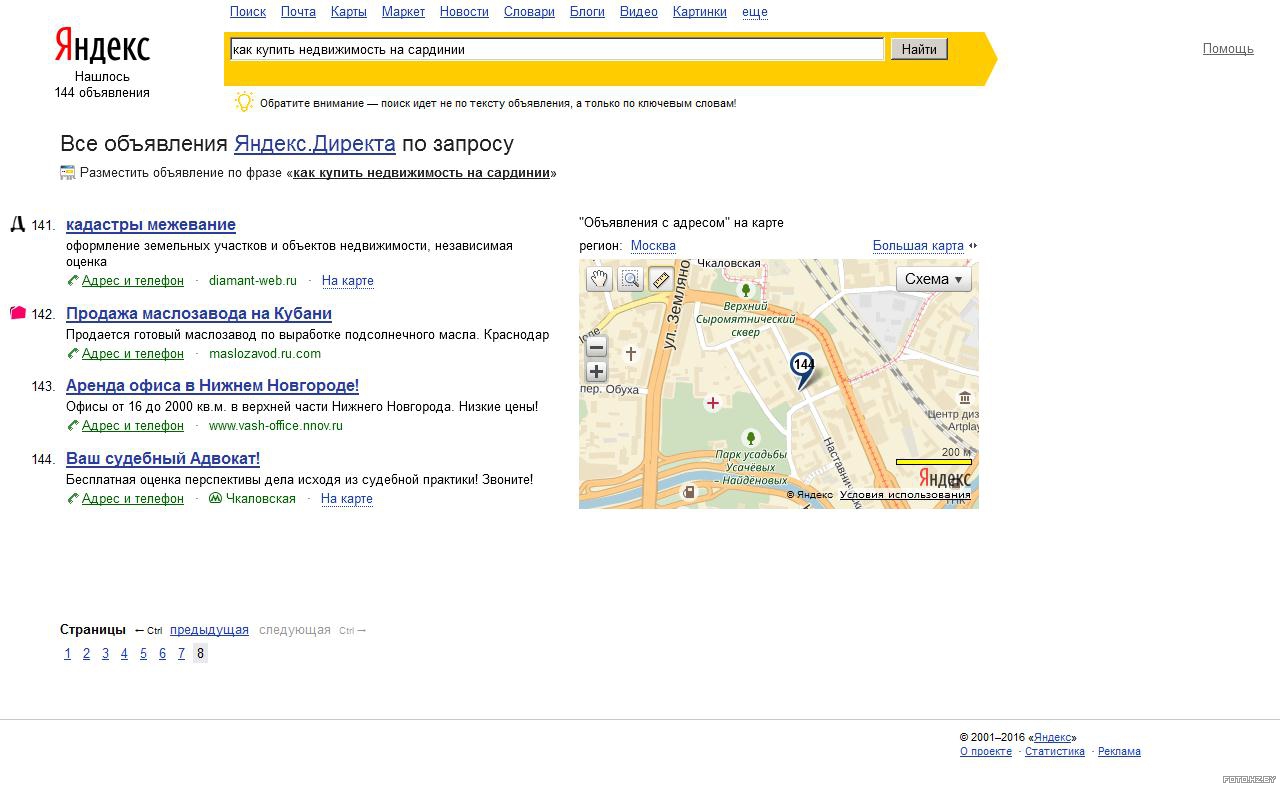Click the pink icon beside result 142
1280x787 pixels.
point(17,313)
